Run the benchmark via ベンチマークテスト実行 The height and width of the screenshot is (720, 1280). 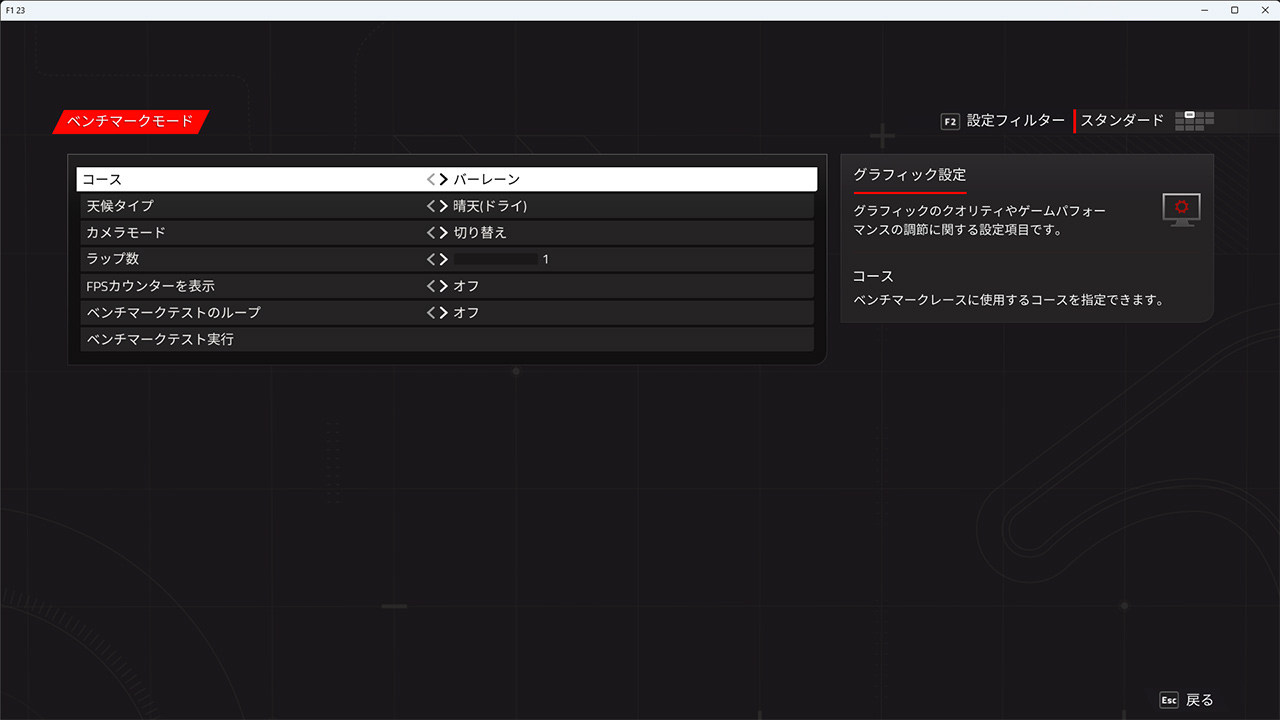tap(447, 339)
